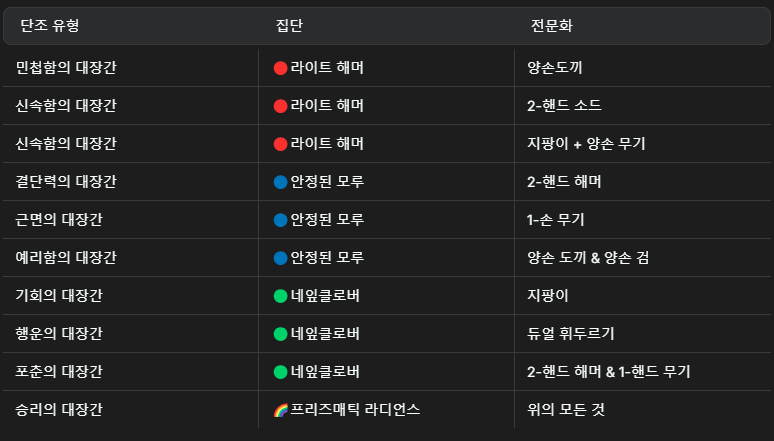Click the blue circle in the 근면의 대장간 row
Viewport: 774px width, 441px height.
(280, 220)
